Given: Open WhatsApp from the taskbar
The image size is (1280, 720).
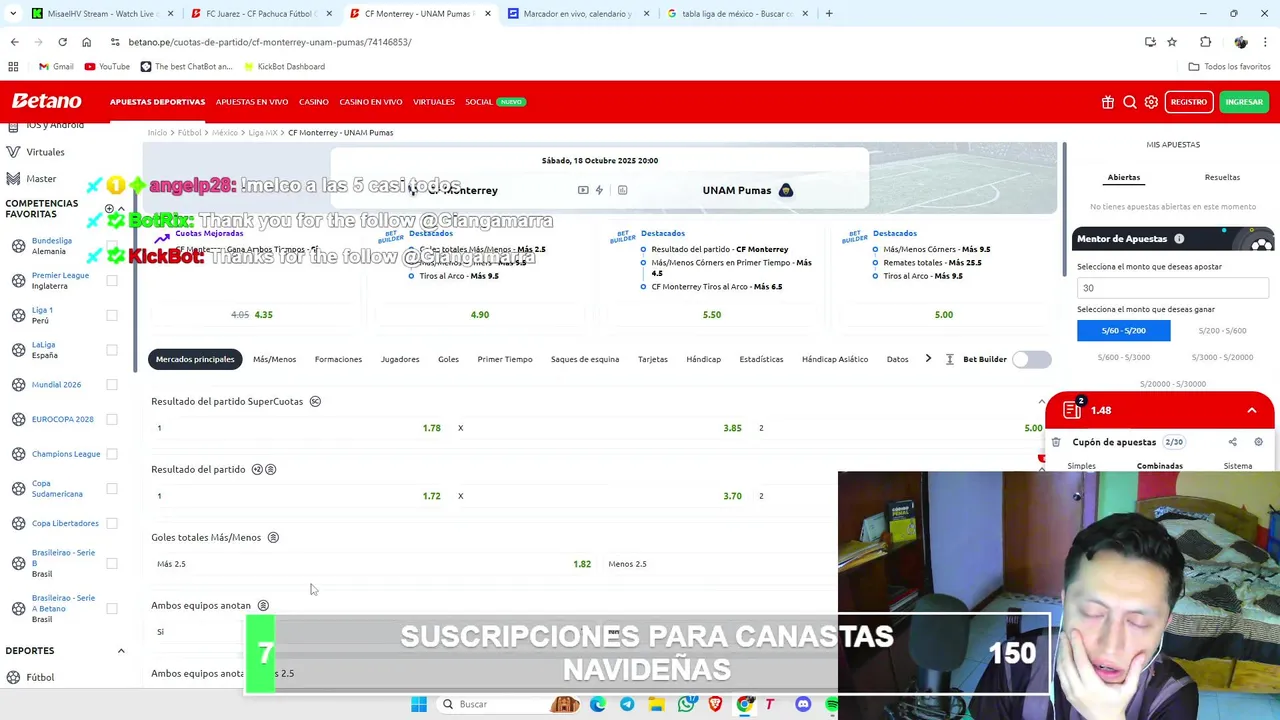Looking at the screenshot, I should click(x=686, y=704).
